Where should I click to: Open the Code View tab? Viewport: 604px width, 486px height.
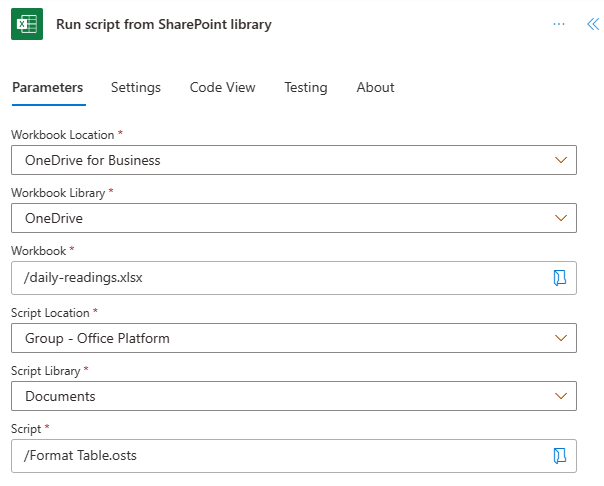pyautogui.click(x=223, y=87)
